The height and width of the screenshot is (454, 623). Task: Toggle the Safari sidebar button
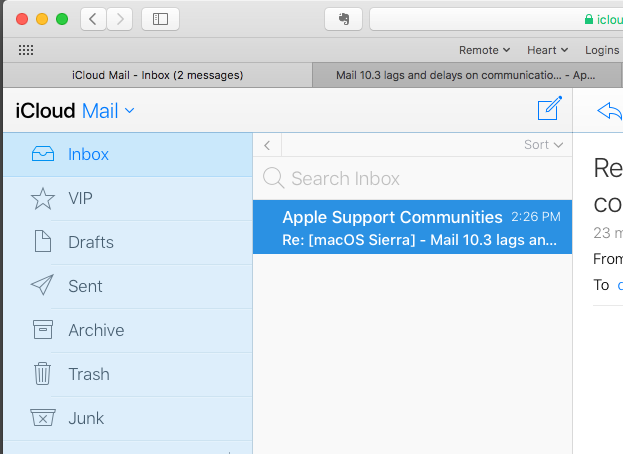pos(161,19)
